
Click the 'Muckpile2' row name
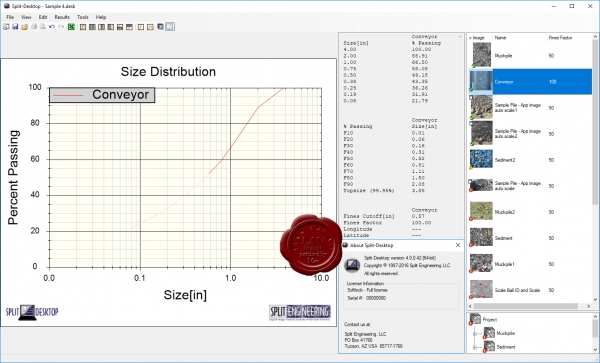tap(504, 212)
